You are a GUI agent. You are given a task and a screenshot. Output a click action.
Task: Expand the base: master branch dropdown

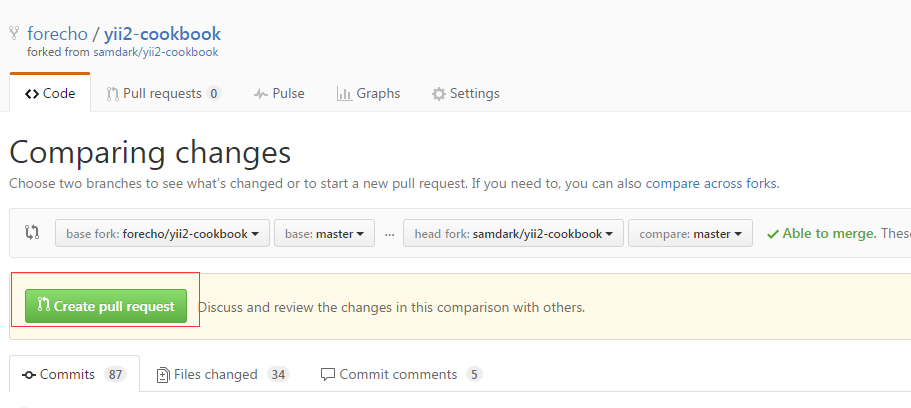pos(324,233)
